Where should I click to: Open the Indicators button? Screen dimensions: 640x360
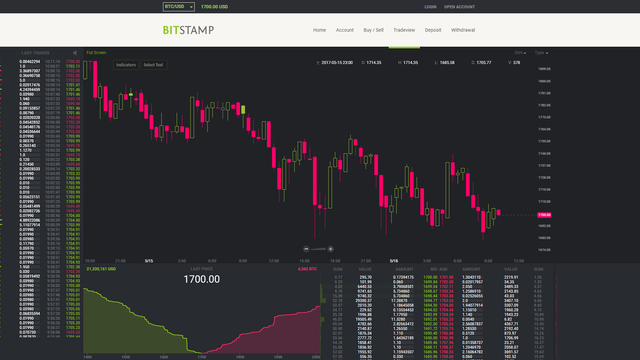click(126, 65)
